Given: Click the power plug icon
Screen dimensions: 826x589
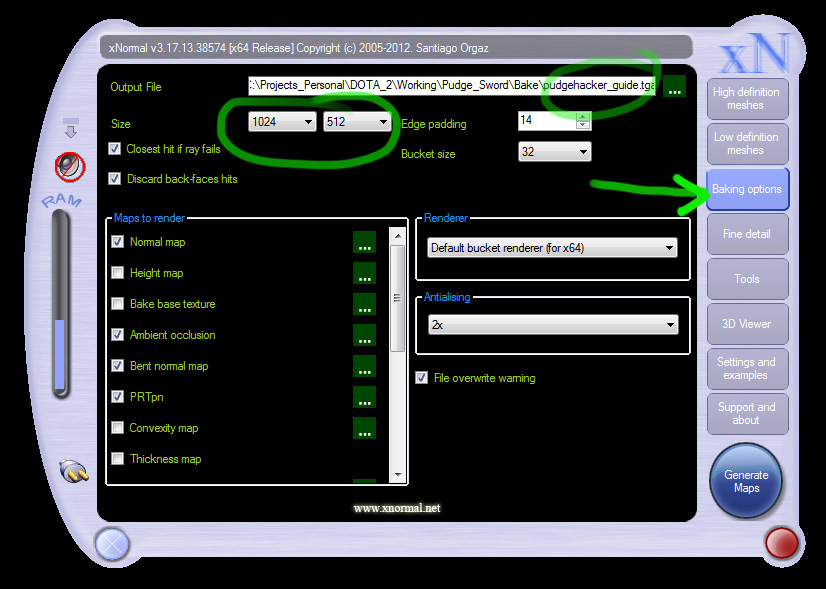Looking at the screenshot, I should pos(74,470).
